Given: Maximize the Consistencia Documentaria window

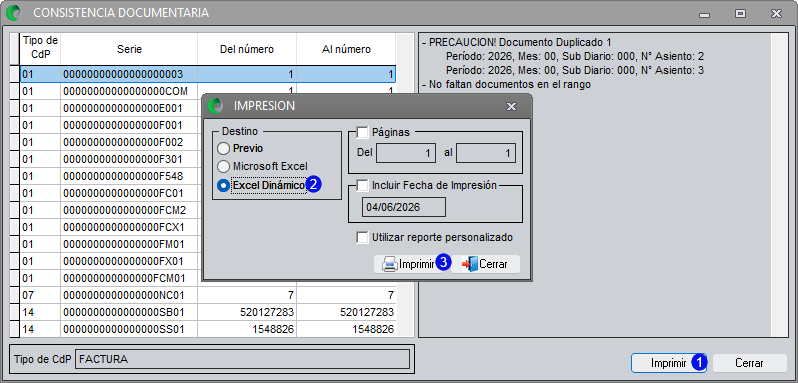Looking at the screenshot, I should tap(740, 14).
